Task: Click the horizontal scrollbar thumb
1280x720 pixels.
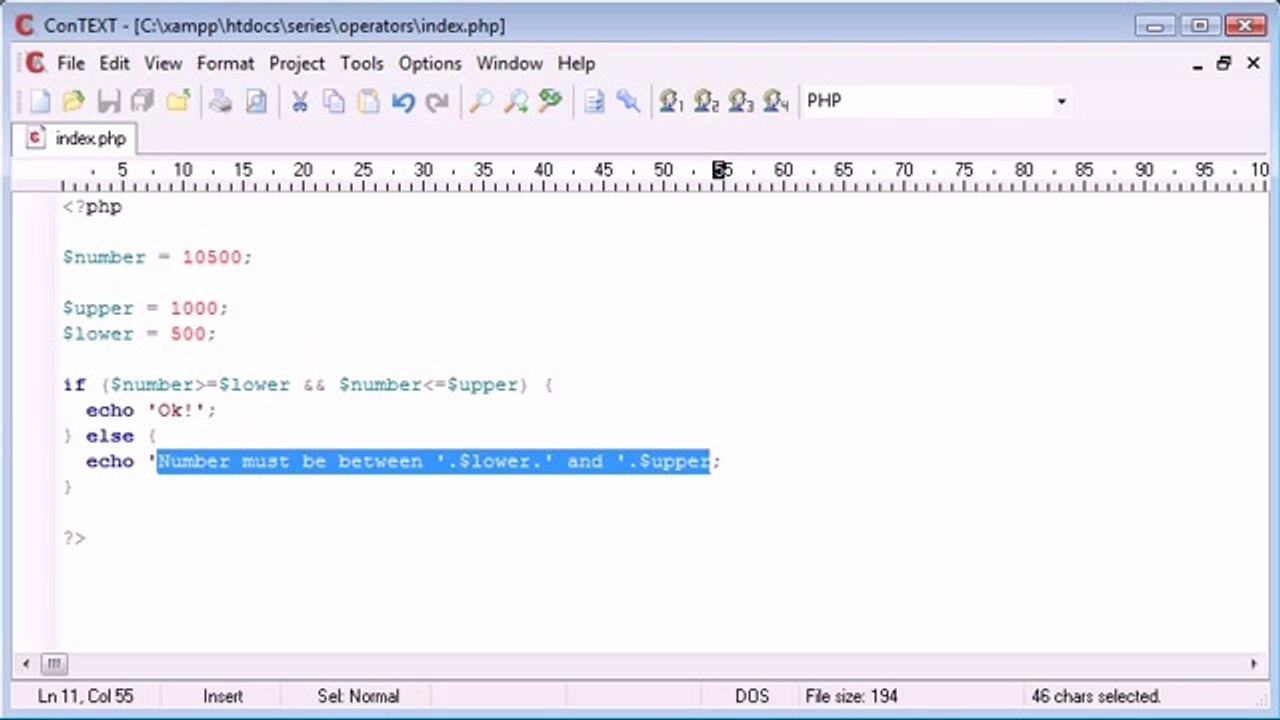Action: click(53, 664)
